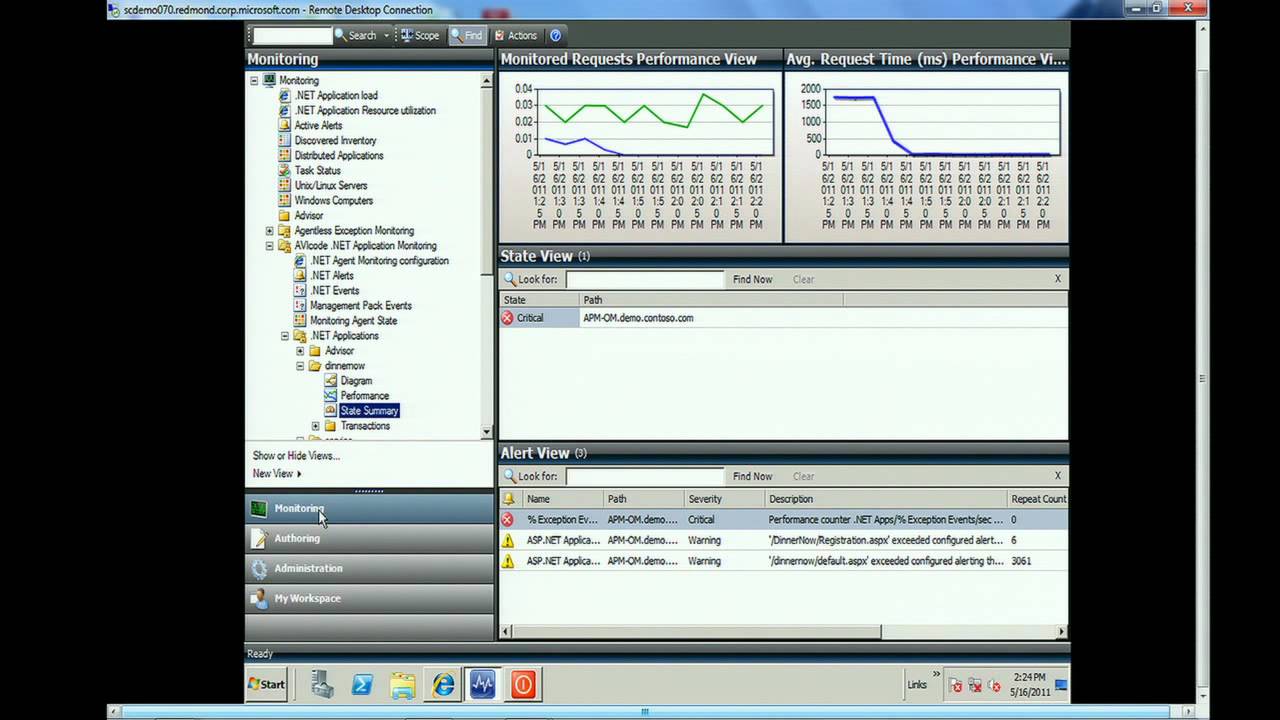Screen dimensions: 1280x720
Task: Click .NET Agent Monitoring configuration icon
Action: (300, 260)
